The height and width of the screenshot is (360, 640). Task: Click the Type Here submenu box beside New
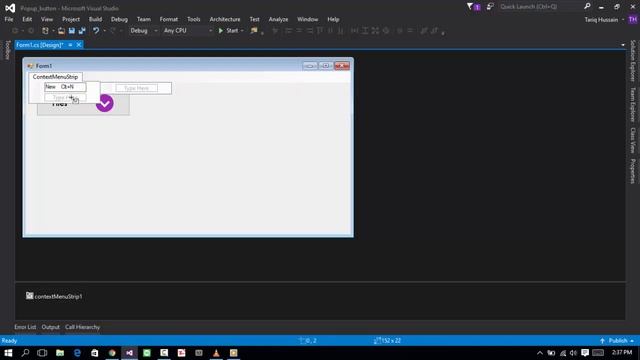click(x=136, y=88)
